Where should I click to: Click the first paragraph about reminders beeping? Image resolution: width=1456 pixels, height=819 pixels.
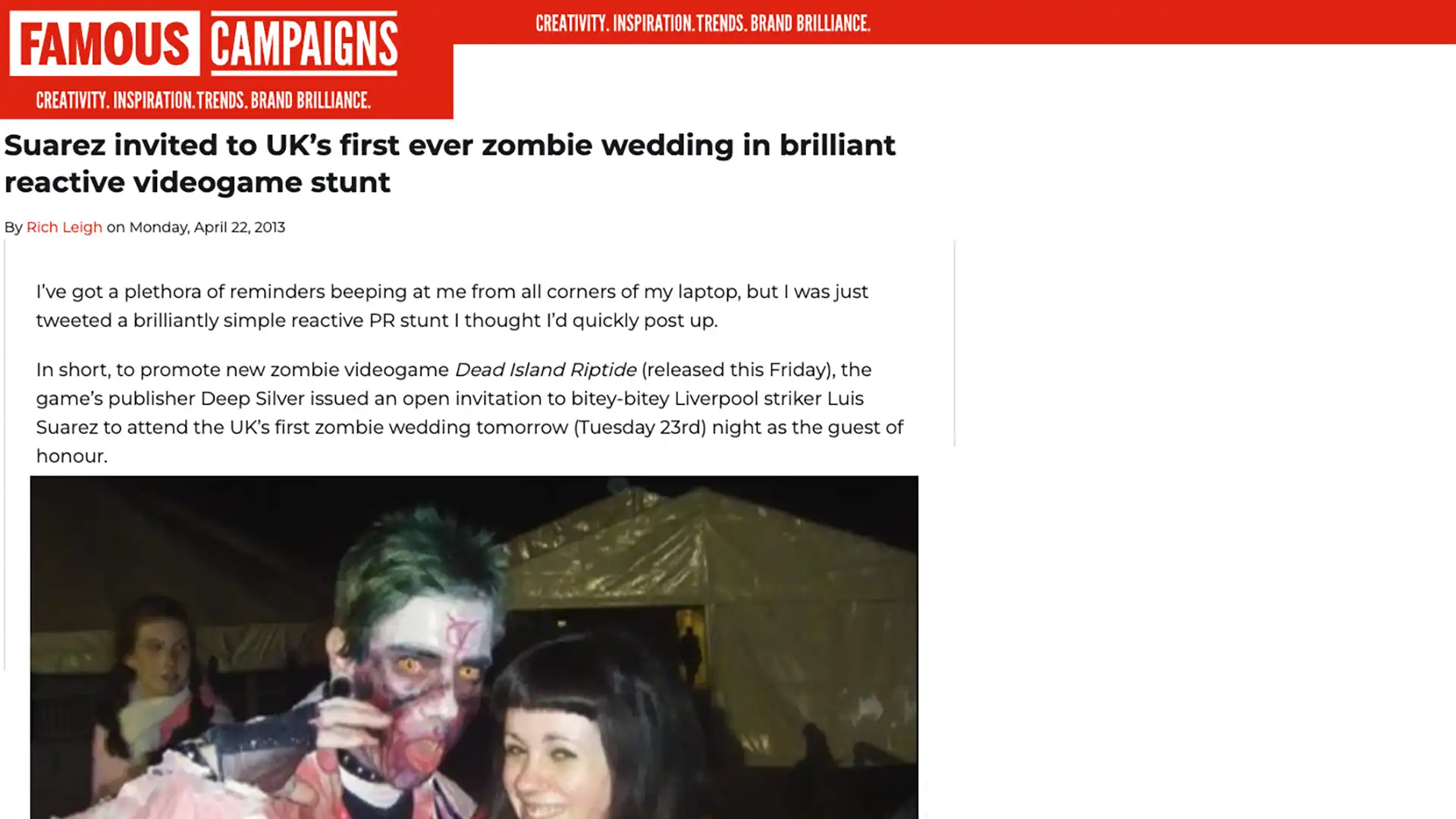452,306
